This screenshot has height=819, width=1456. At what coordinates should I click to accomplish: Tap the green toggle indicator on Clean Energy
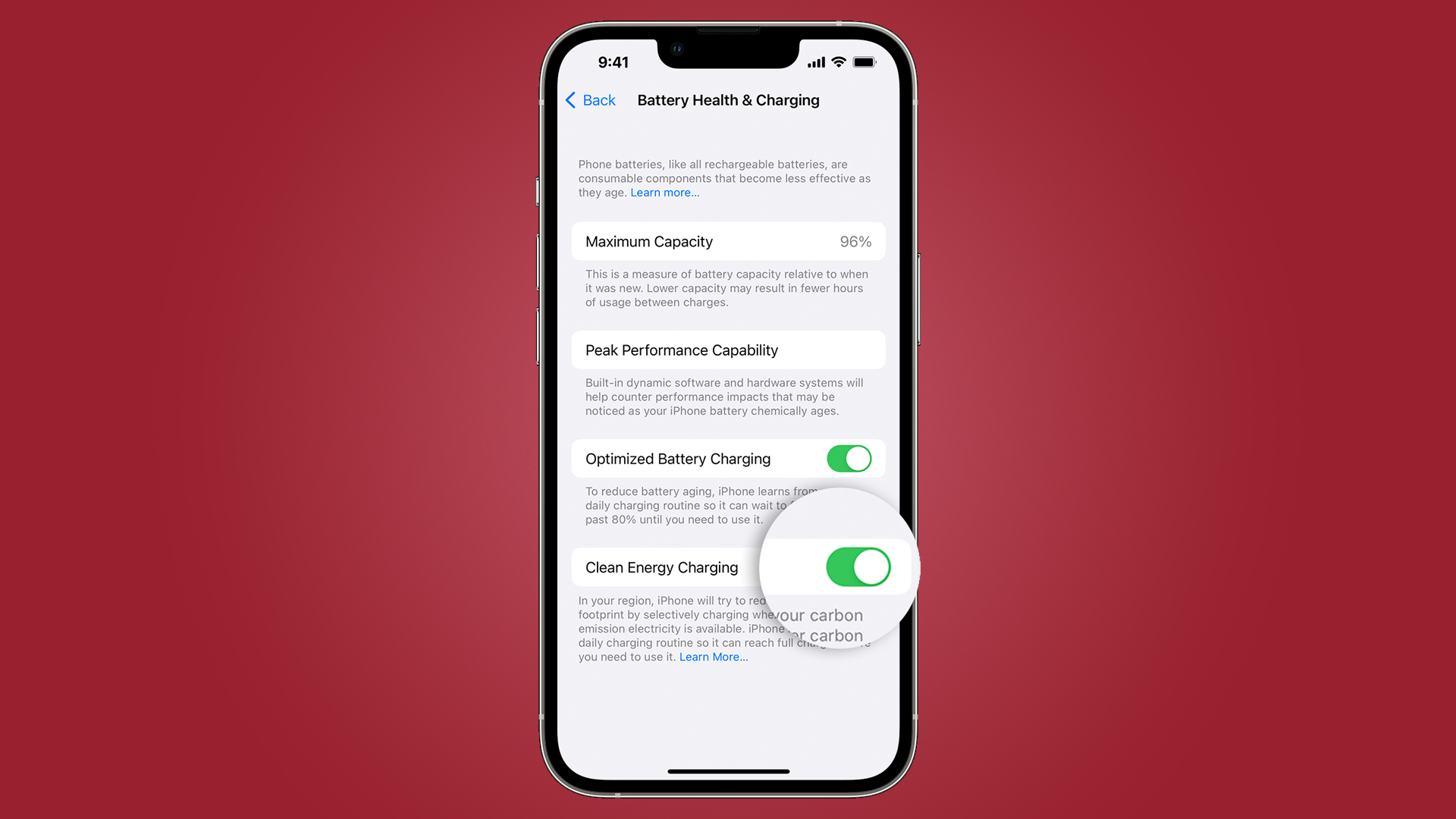click(855, 567)
